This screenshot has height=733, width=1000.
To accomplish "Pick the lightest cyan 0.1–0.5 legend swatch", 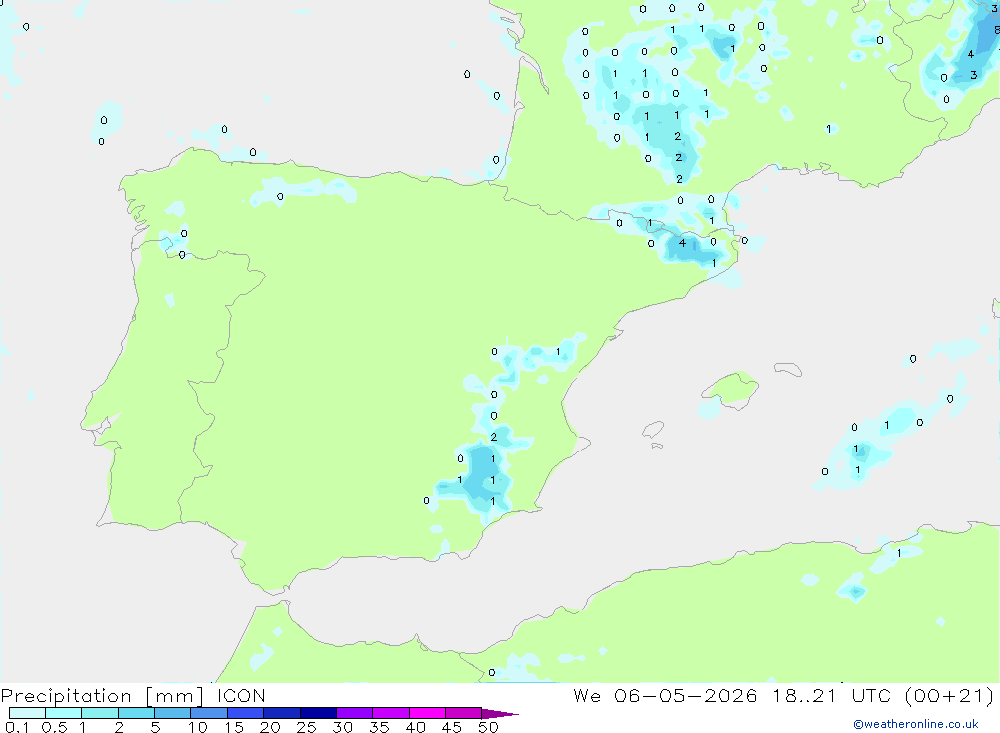I will click(x=27, y=713).
